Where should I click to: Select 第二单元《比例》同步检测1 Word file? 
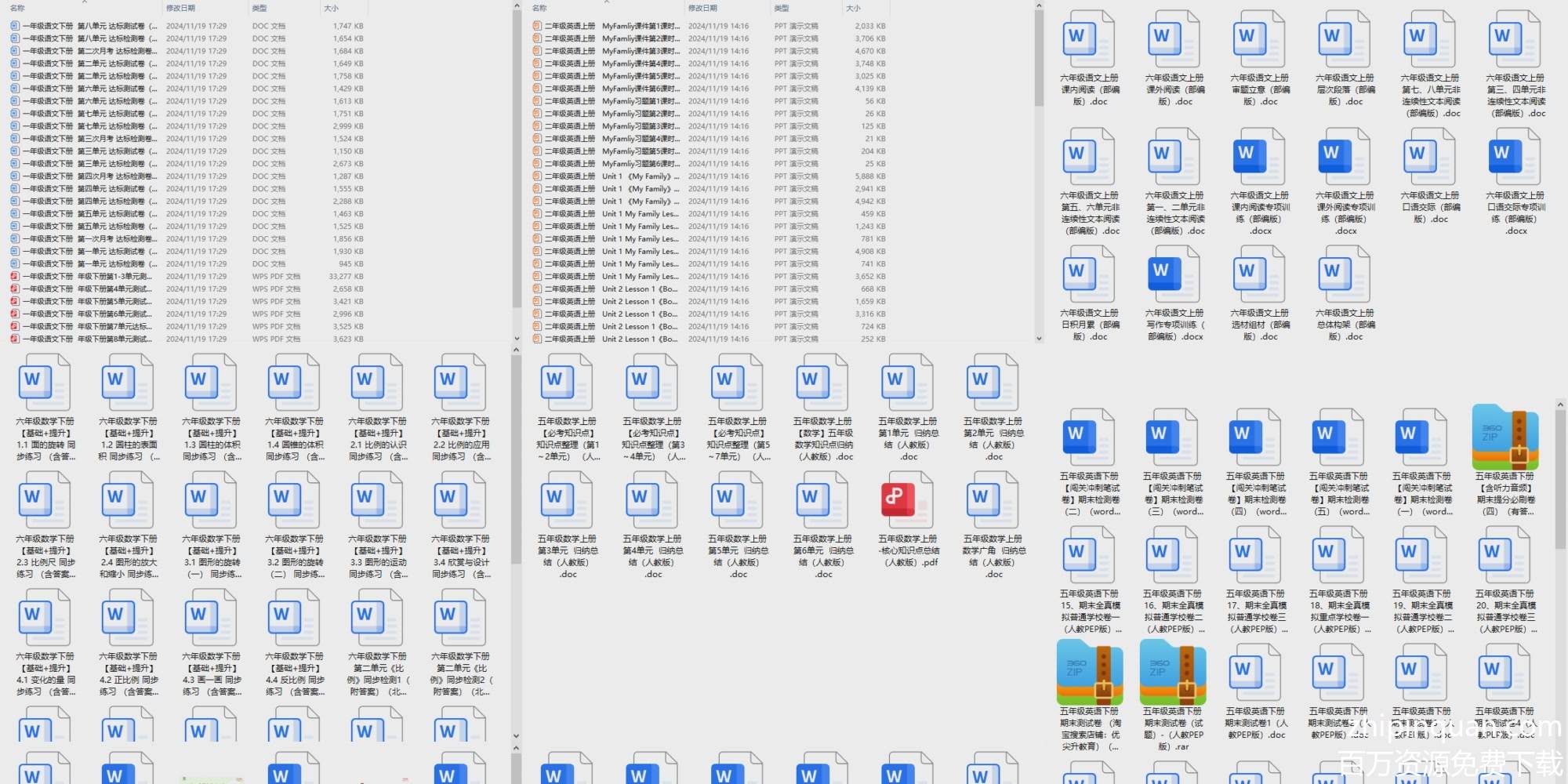pyautogui.click(x=377, y=618)
